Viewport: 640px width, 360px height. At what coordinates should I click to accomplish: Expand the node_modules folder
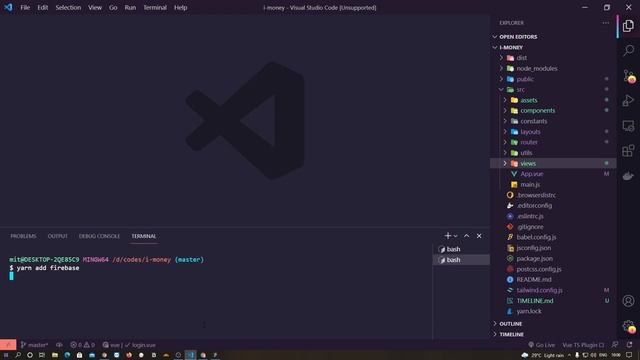[x=553, y=69]
